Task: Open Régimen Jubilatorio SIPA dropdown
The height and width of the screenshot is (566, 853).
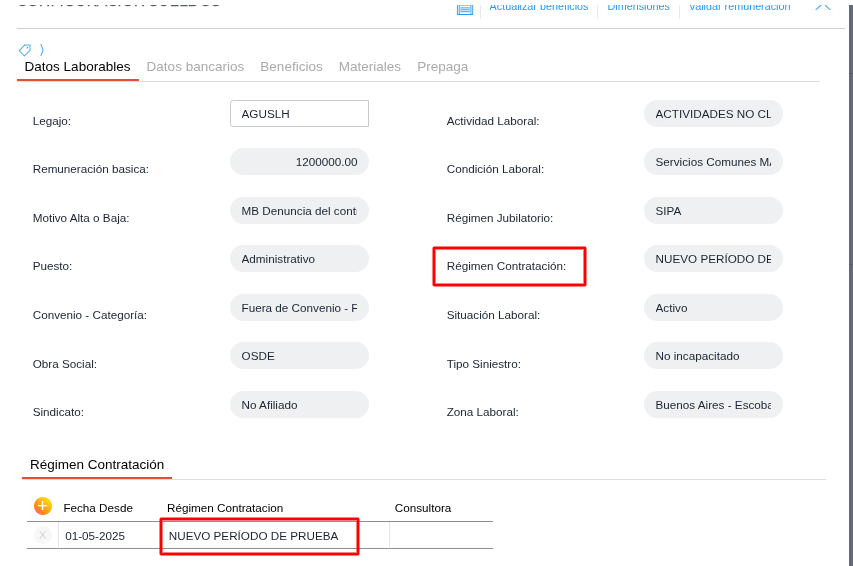Action: click(713, 211)
